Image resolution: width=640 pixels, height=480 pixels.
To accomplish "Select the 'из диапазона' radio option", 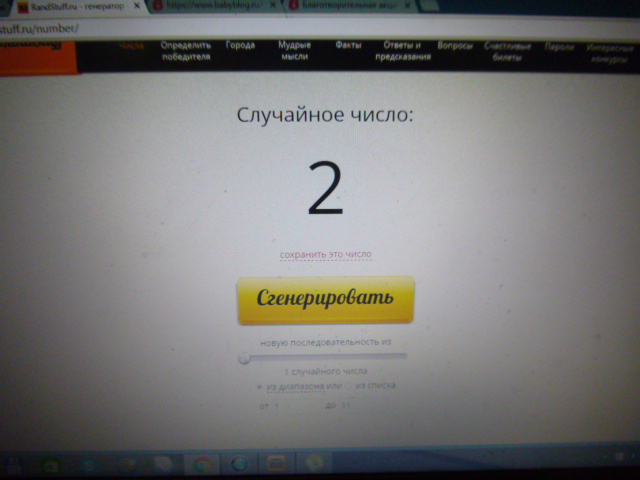I will click(259, 386).
